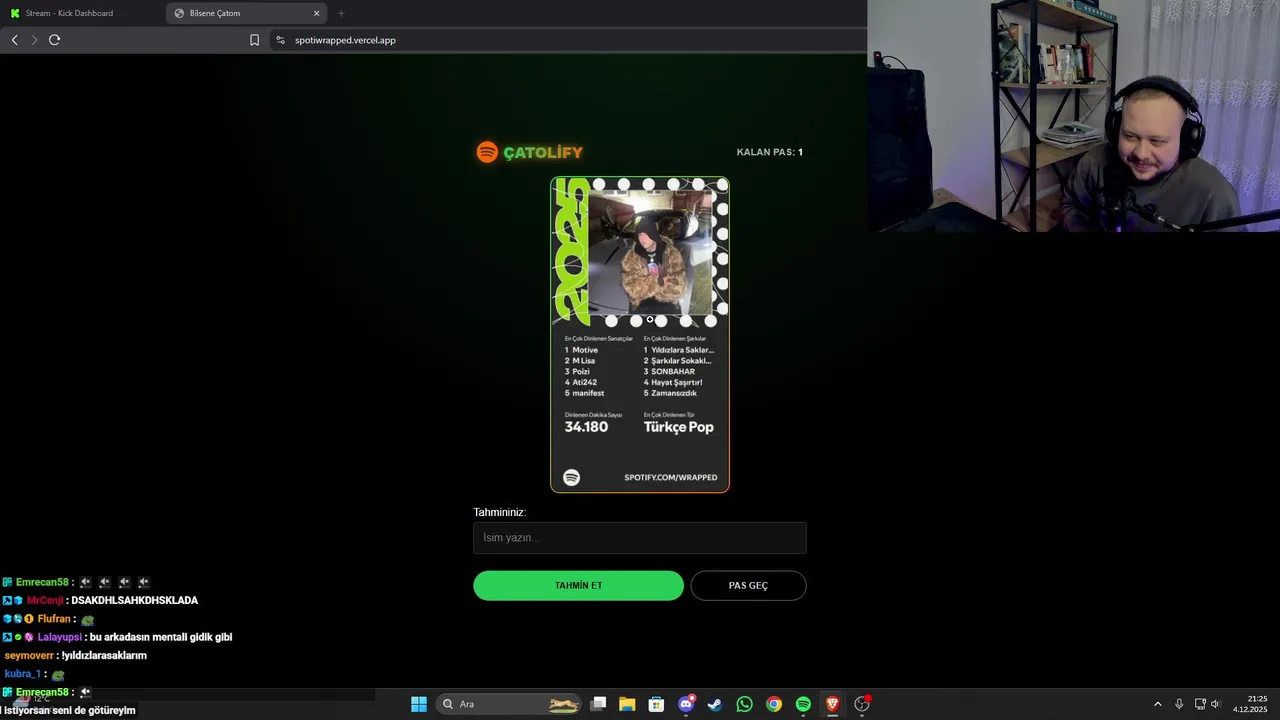Image resolution: width=1280 pixels, height=720 pixels.
Task: Open a new browser tab
Action: tap(341, 13)
